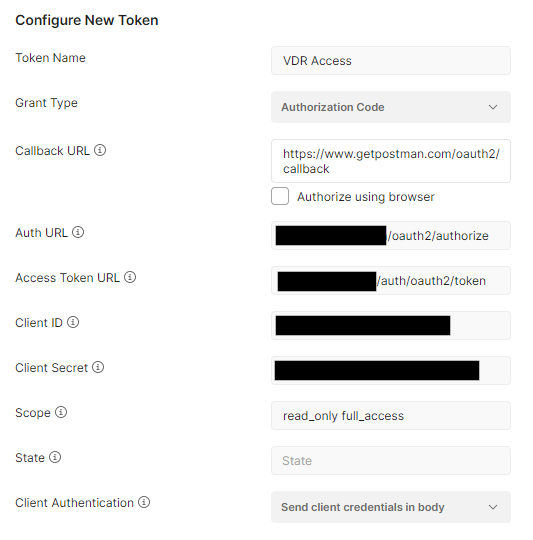The image size is (533, 540).
Task: Click the Access Token URL input field
Action: click(391, 280)
